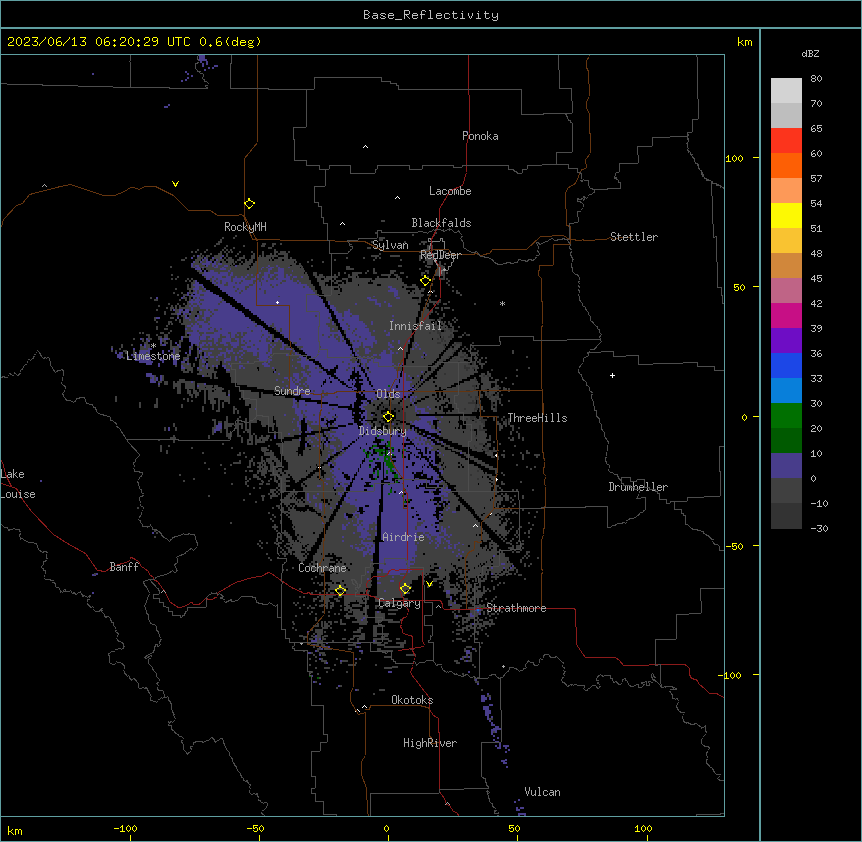Viewport: 862px width, 842px height.
Task: Click the Limestone map label
Action: [153, 356]
